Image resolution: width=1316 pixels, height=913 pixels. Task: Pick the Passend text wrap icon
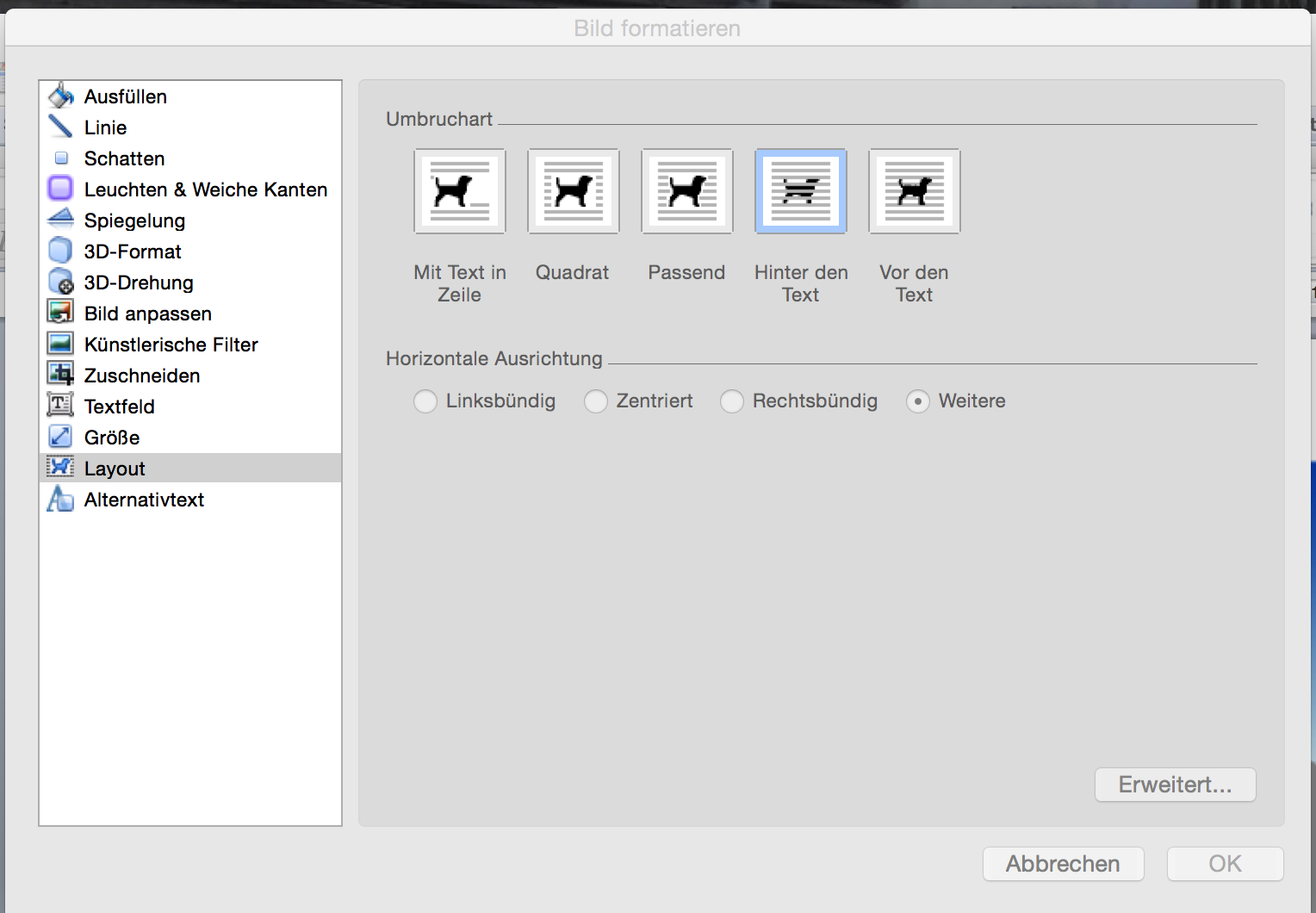point(686,191)
